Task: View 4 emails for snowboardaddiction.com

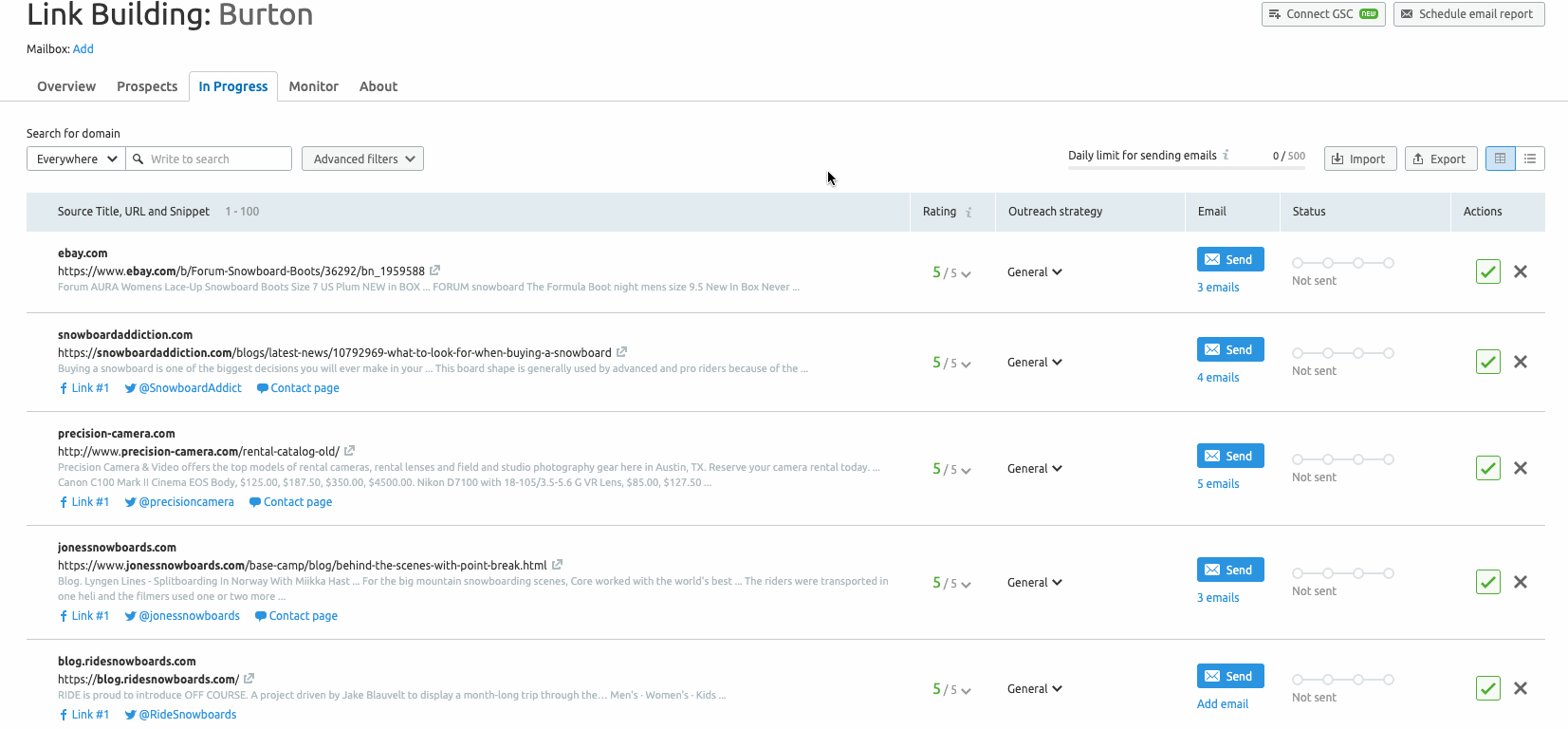Action: tap(1218, 378)
